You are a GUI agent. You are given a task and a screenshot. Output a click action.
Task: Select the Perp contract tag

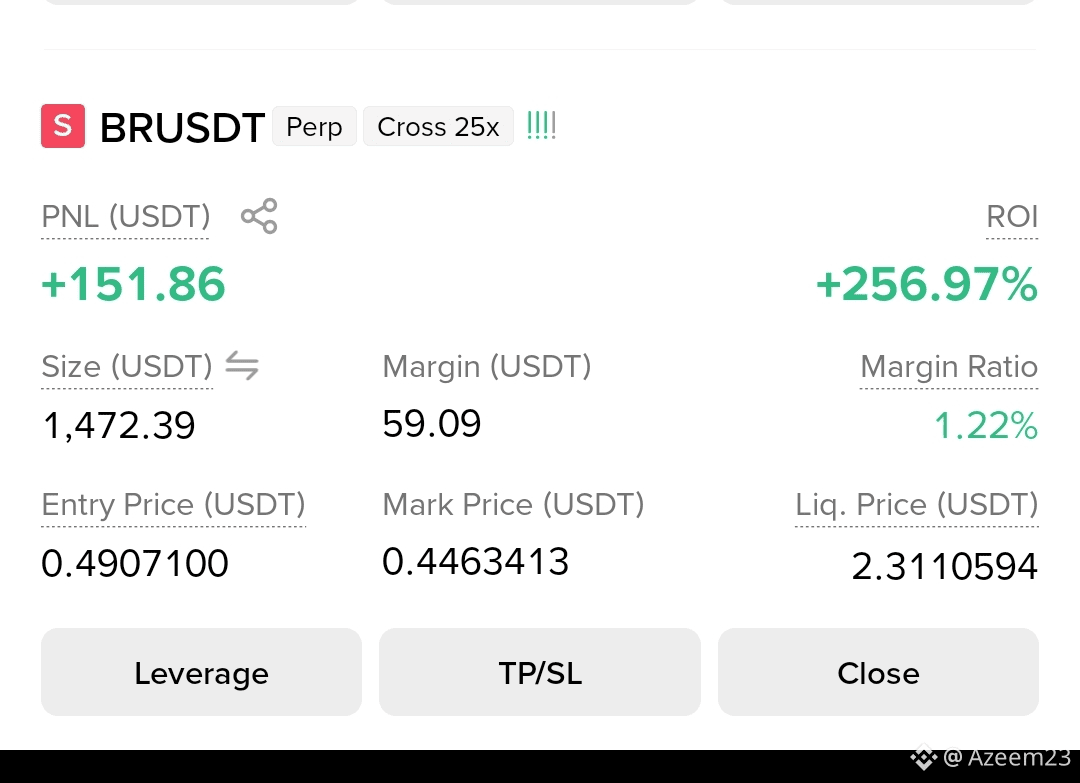click(314, 127)
